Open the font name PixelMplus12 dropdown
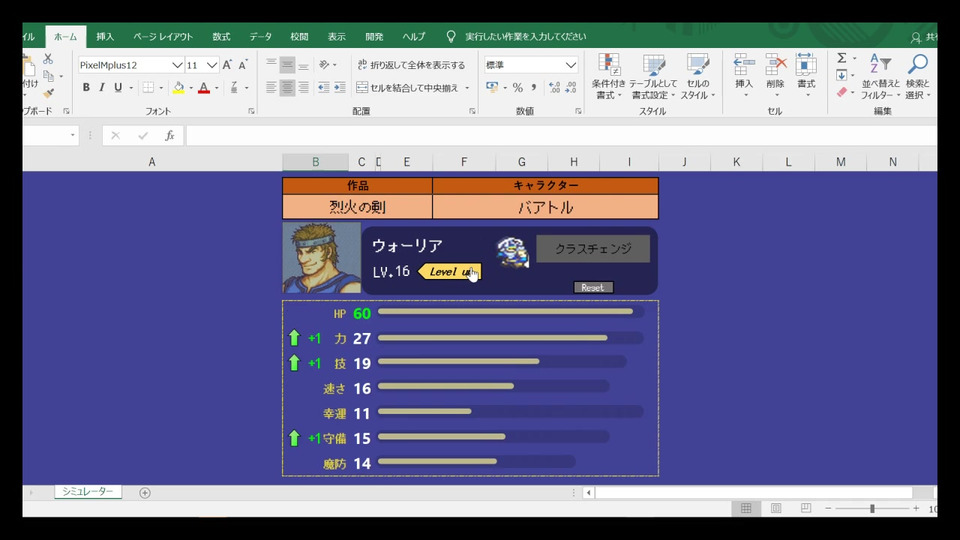The height and width of the screenshot is (540, 960). 177,65
